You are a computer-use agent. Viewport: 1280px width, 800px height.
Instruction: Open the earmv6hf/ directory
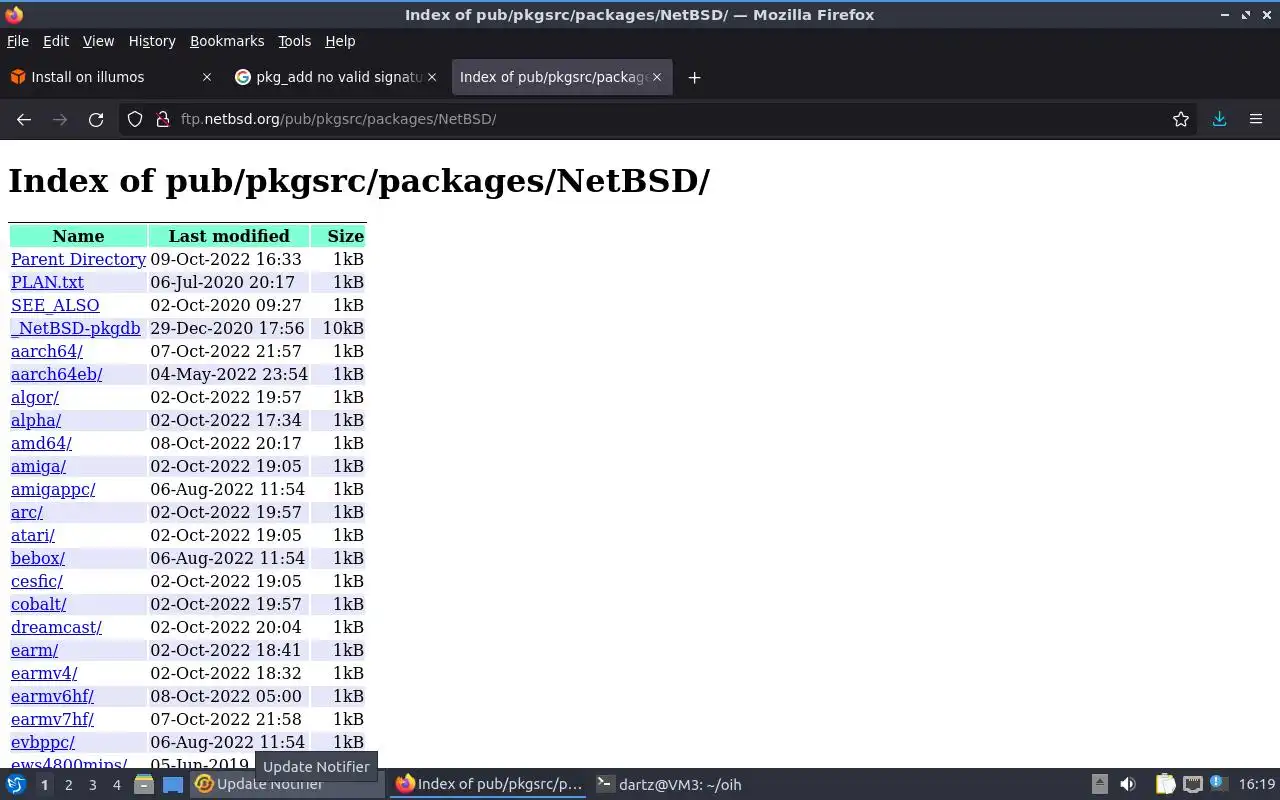point(52,696)
